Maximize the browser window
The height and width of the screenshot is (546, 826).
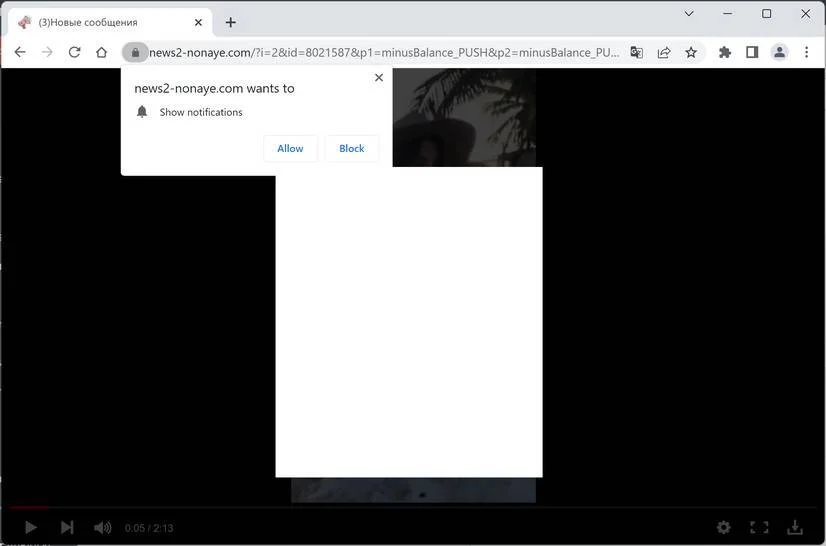click(x=766, y=14)
